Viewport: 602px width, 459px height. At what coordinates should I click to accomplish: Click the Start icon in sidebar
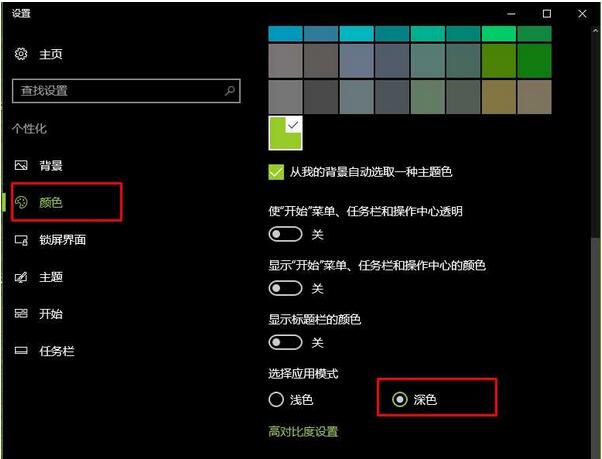coord(21,314)
